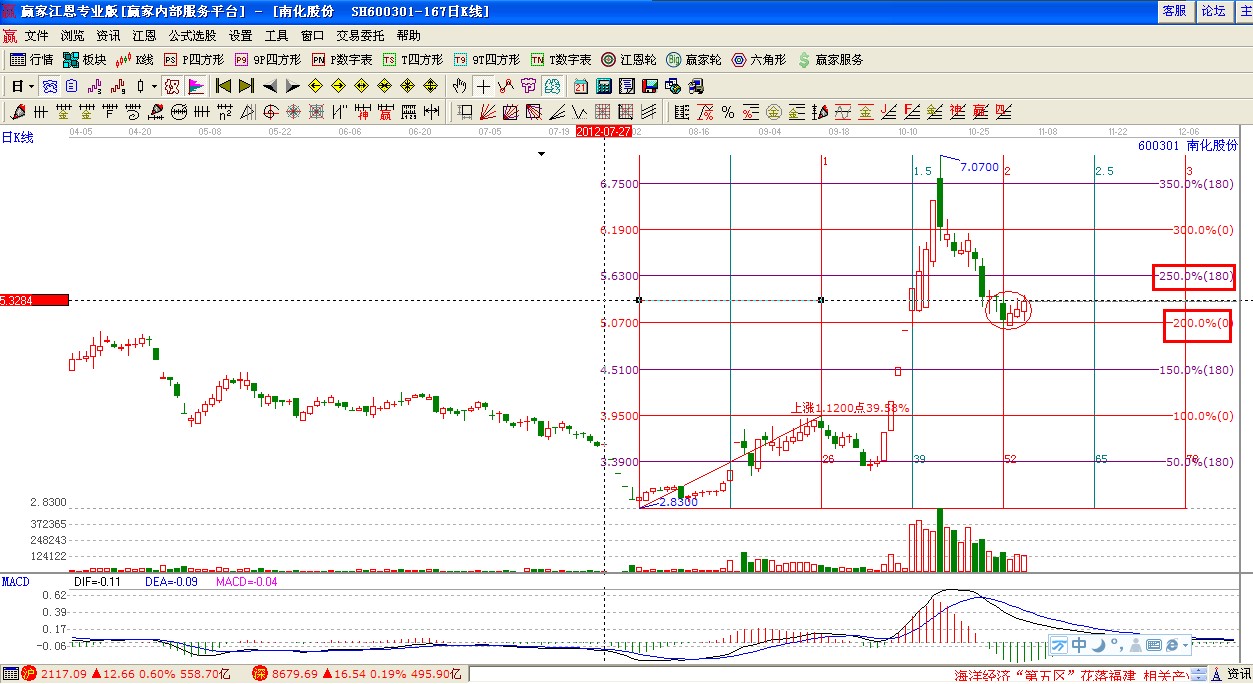
Task: Open the 公式选股 menu
Action: coord(192,35)
